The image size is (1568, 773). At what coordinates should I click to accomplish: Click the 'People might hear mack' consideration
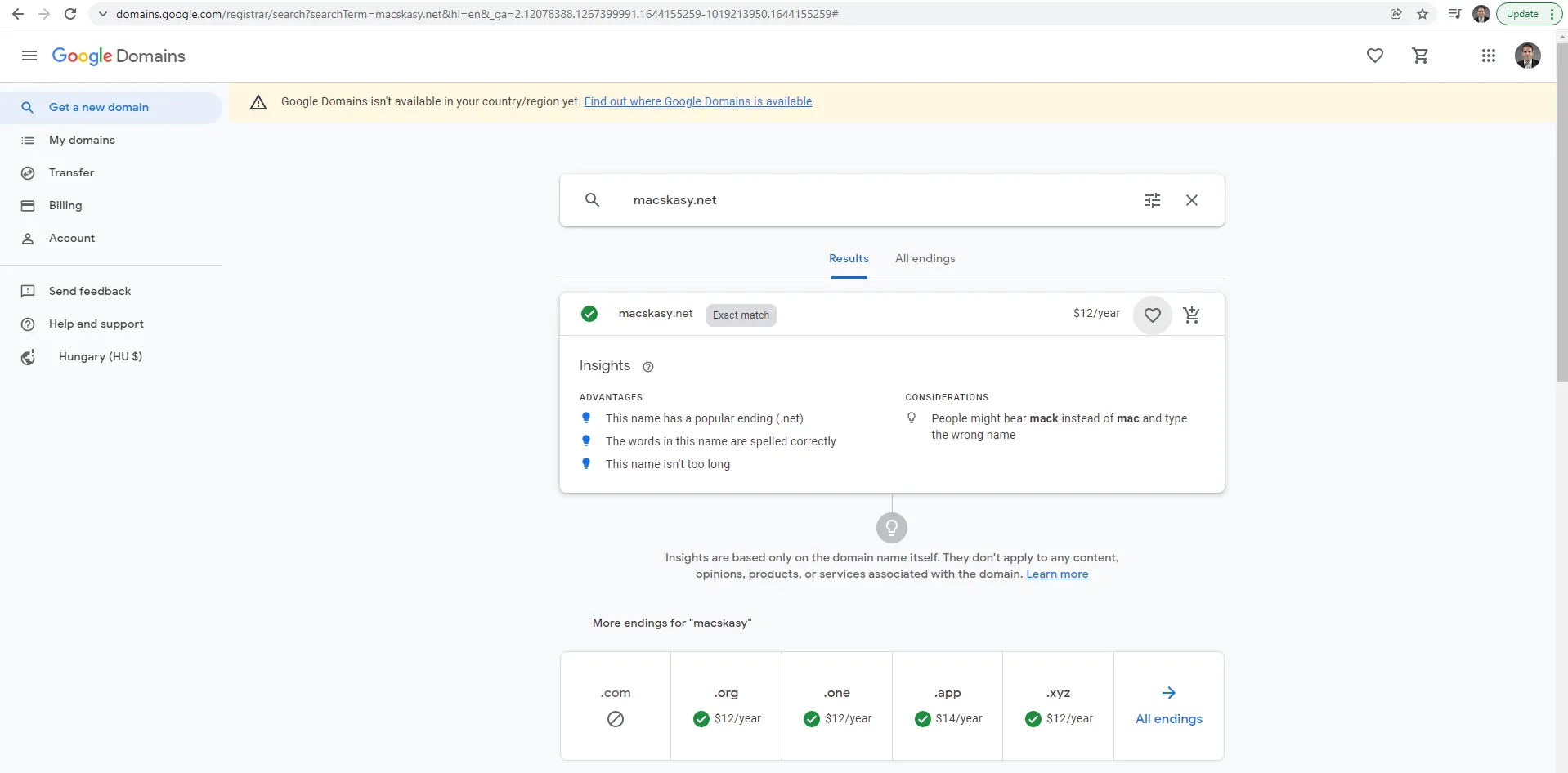pyautogui.click(x=1059, y=427)
